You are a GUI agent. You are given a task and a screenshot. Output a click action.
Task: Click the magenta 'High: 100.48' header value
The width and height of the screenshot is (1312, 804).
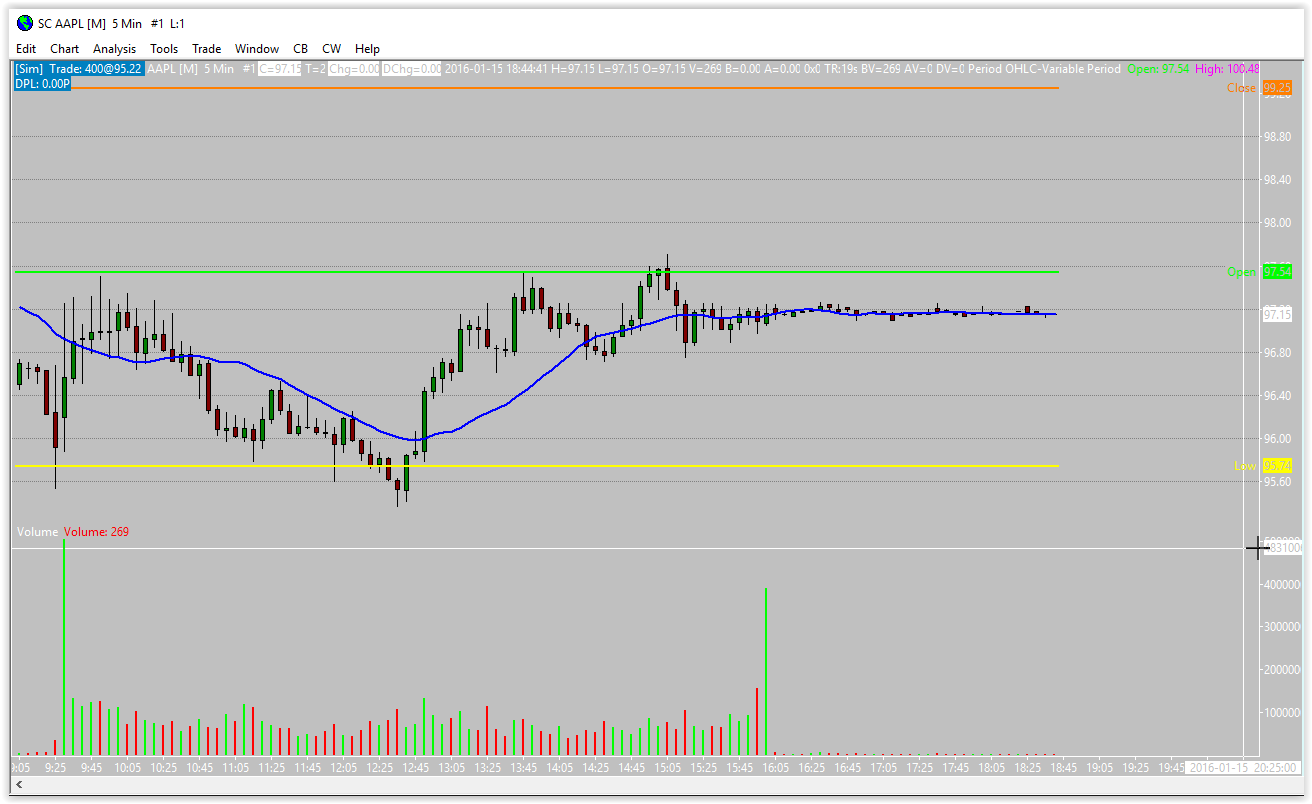pyautogui.click(x=1227, y=69)
